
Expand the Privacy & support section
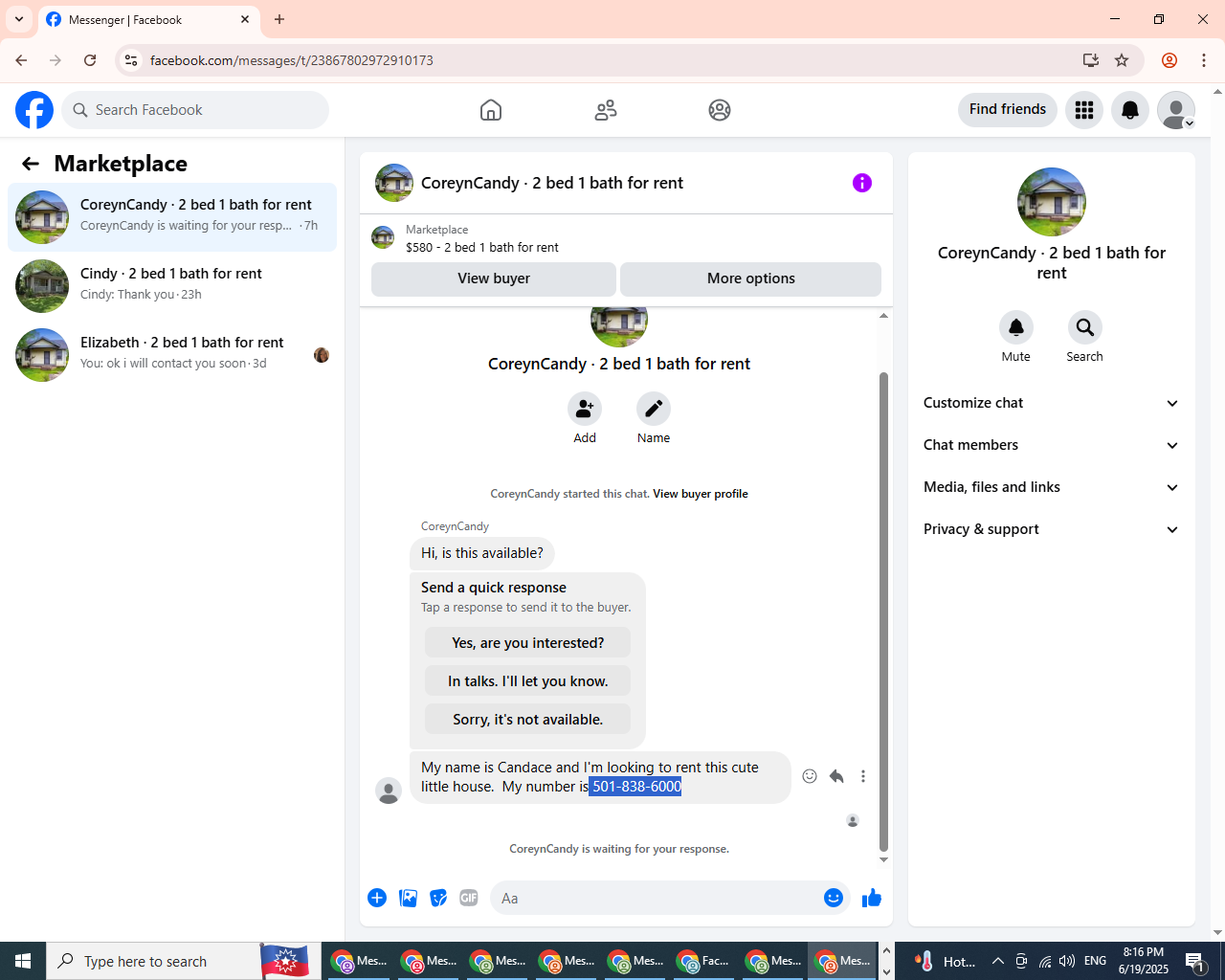point(1052,529)
